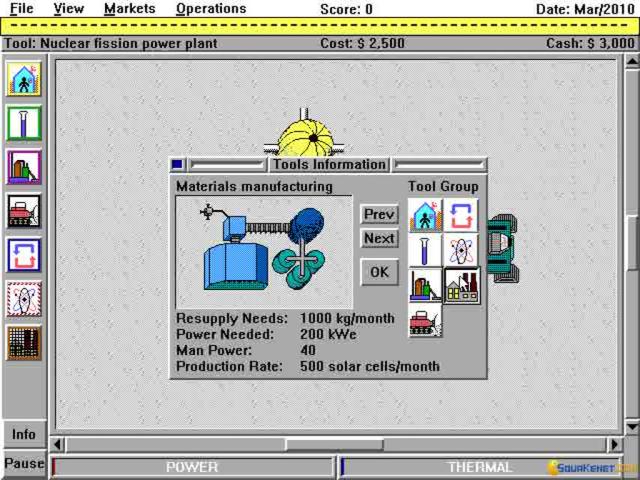Click the horizontal scrollbar thumb

tap(334, 444)
